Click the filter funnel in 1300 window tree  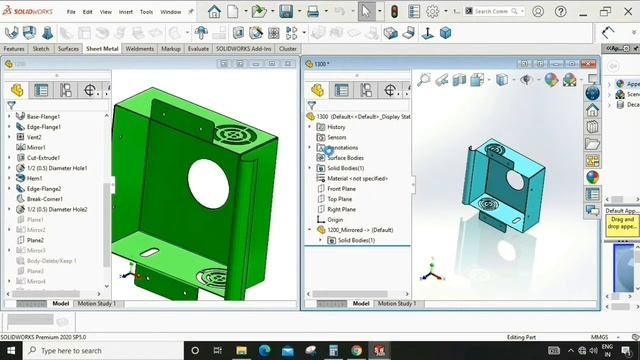[312, 106]
